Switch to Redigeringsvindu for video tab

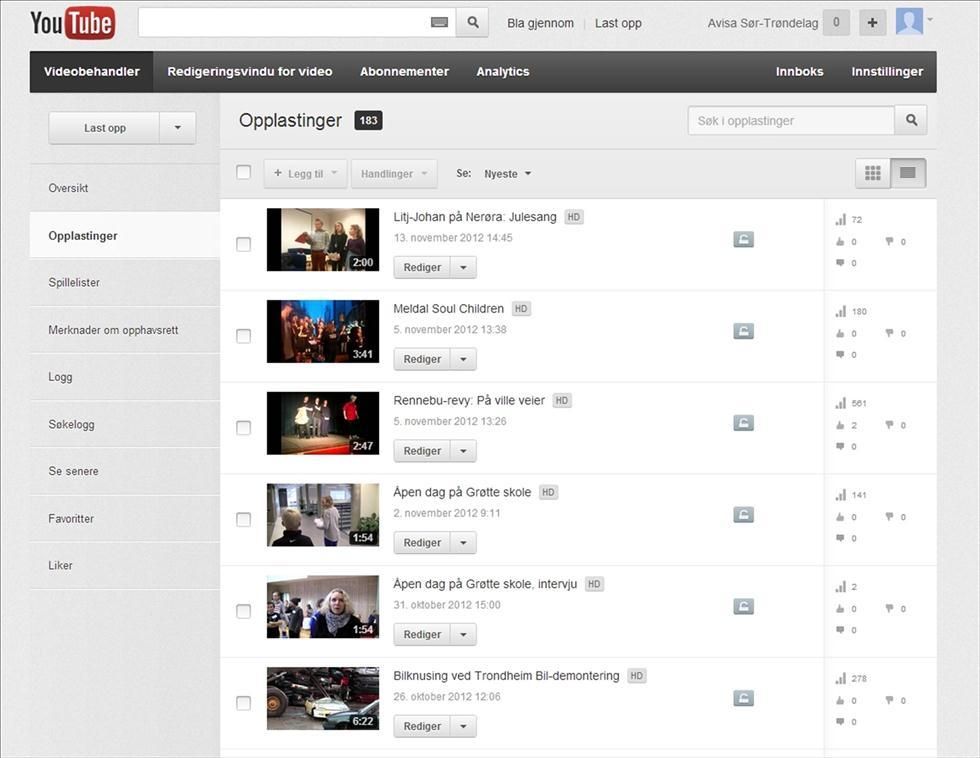[248, 71]
